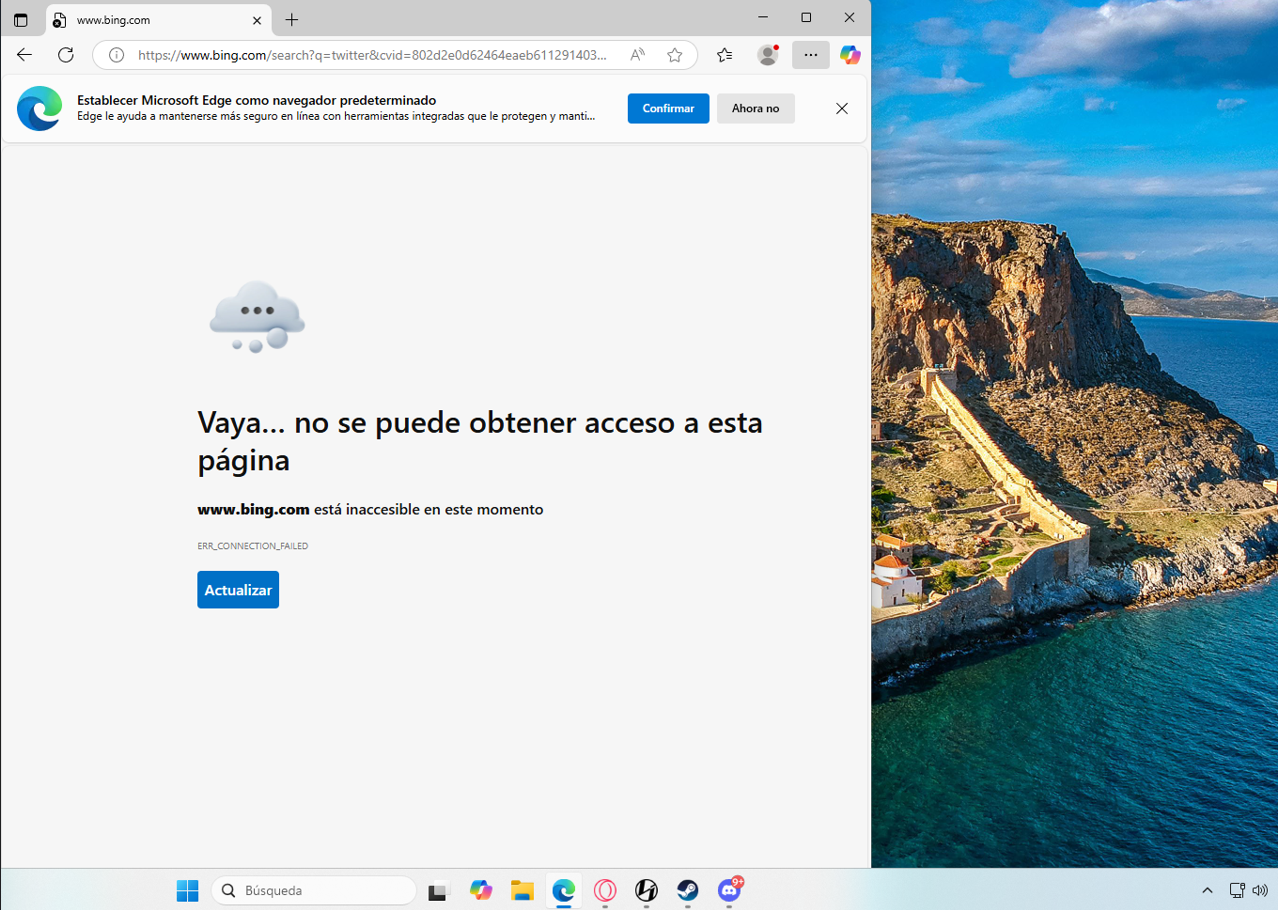Maximize the Edge window
The width and height of the screenshot is (1278, 910).
[x=806, y=17]
